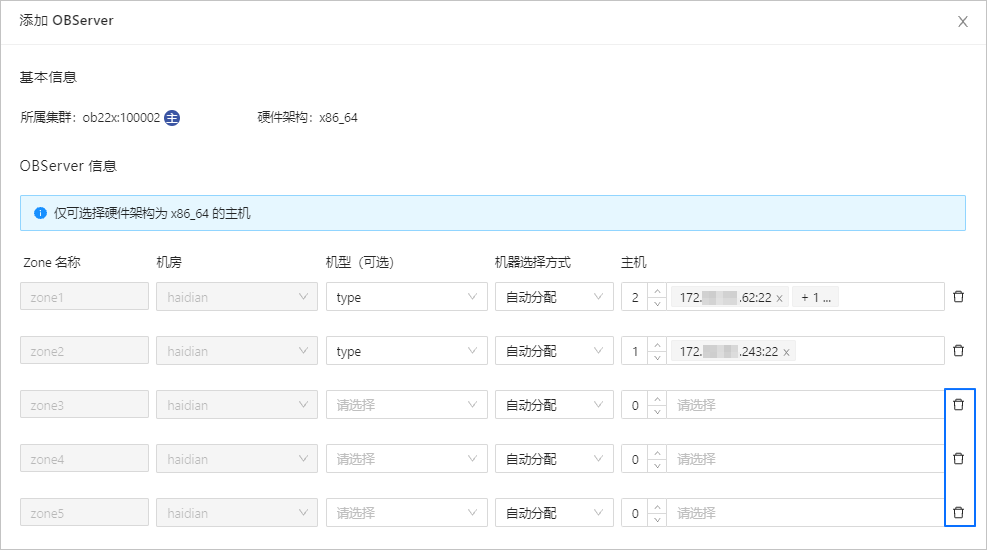Click the host count field for zone2
This screenshot has height=550, width=987.
pos(635,351)
